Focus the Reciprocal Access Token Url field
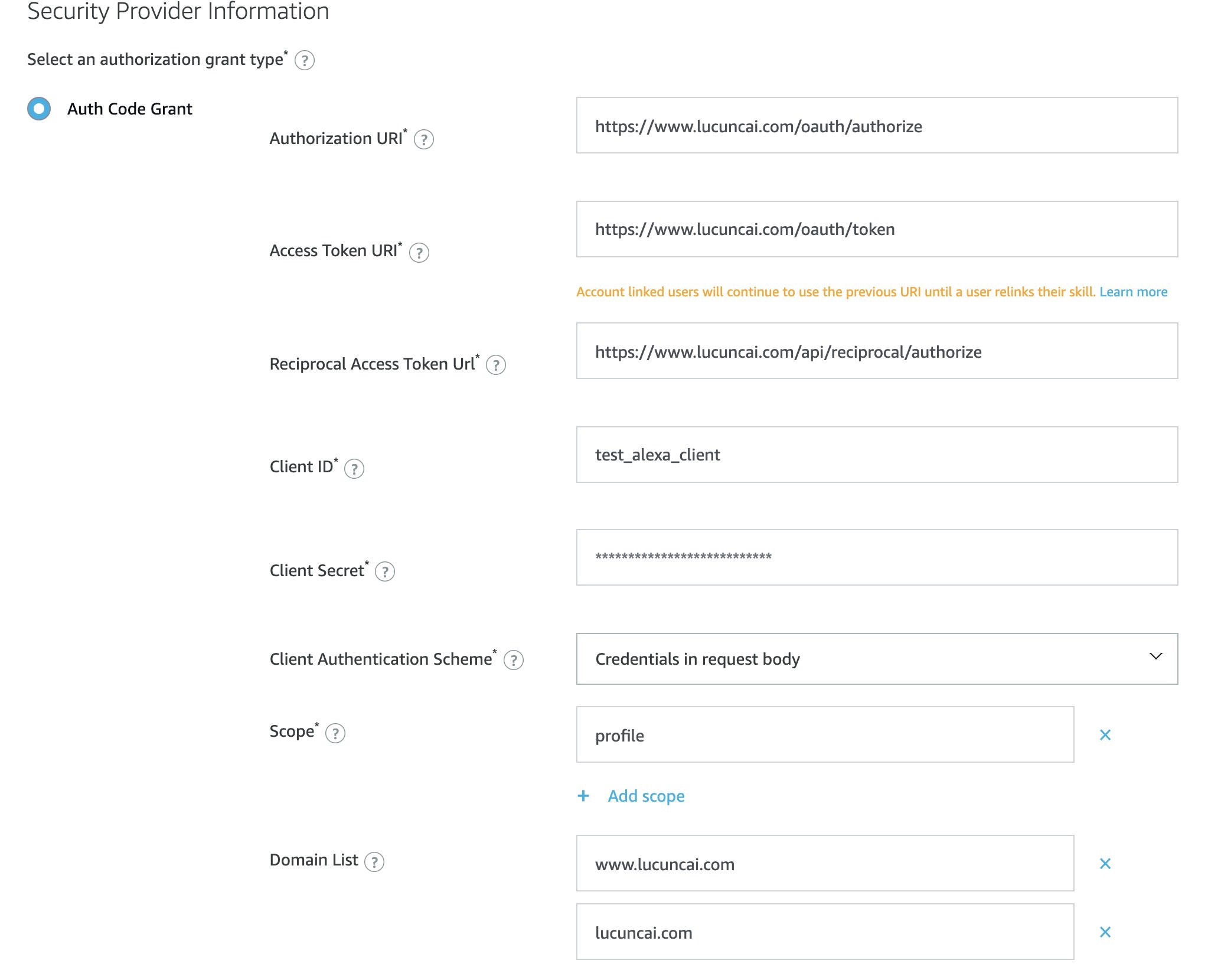The width and height of the screenshot is (1208, 980). pos(877,351)
